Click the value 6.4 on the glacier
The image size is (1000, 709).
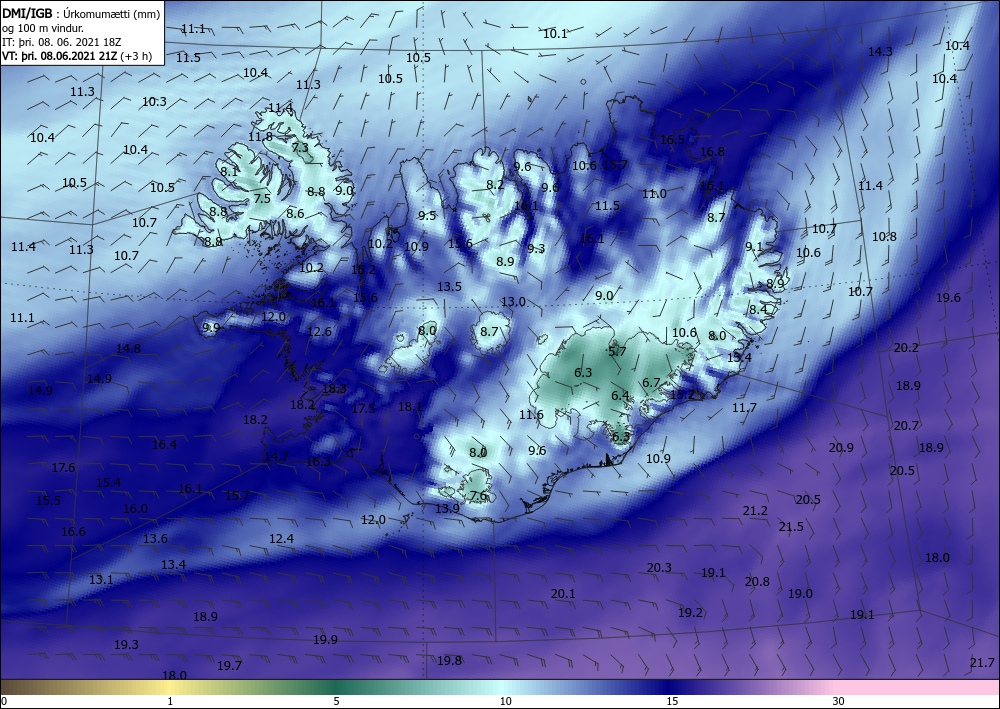[620, 396]
